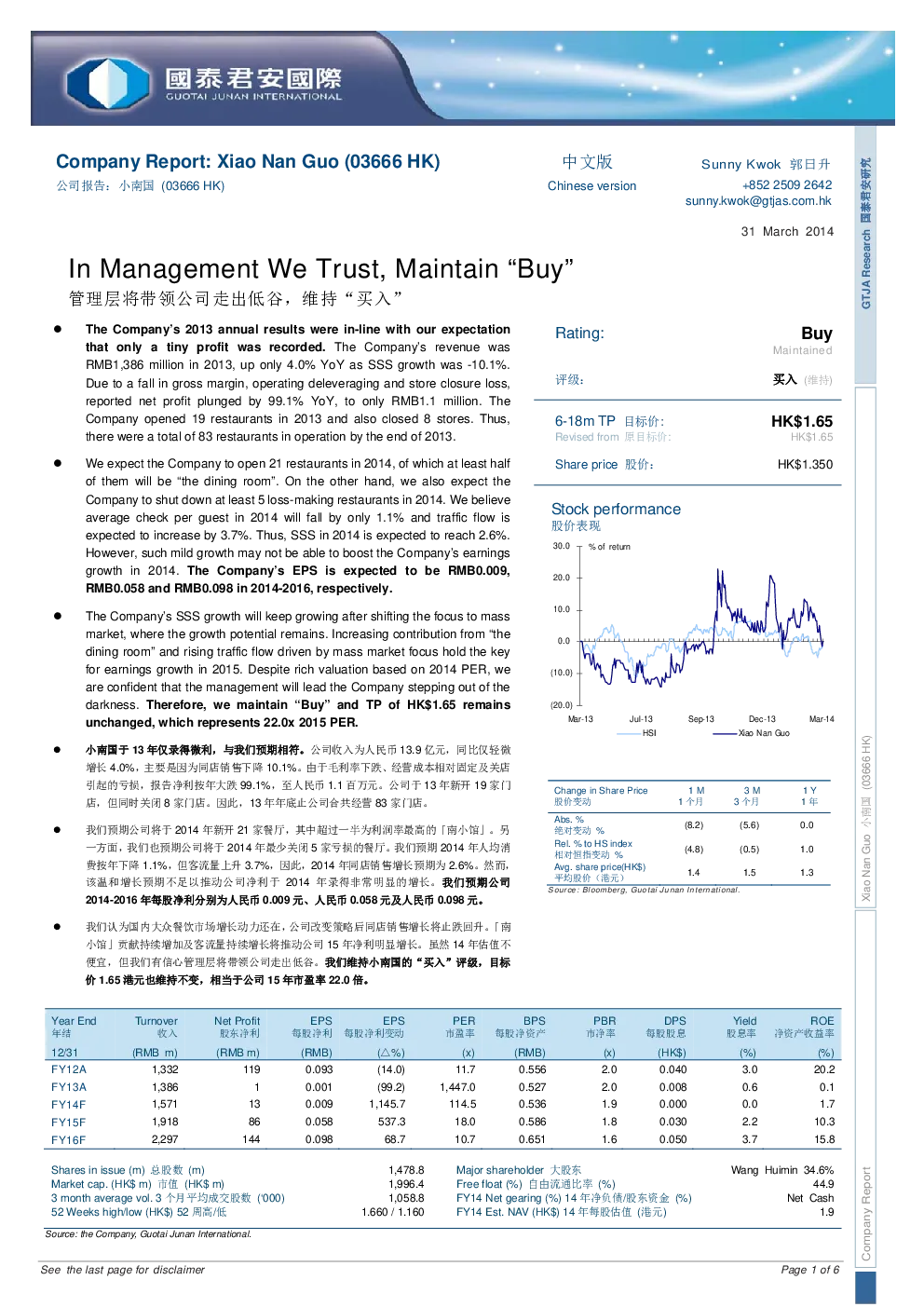The image size is (924, 1307).
Task: Click the See the last page for disclaimer note
Action: (x=123, y=1270)
